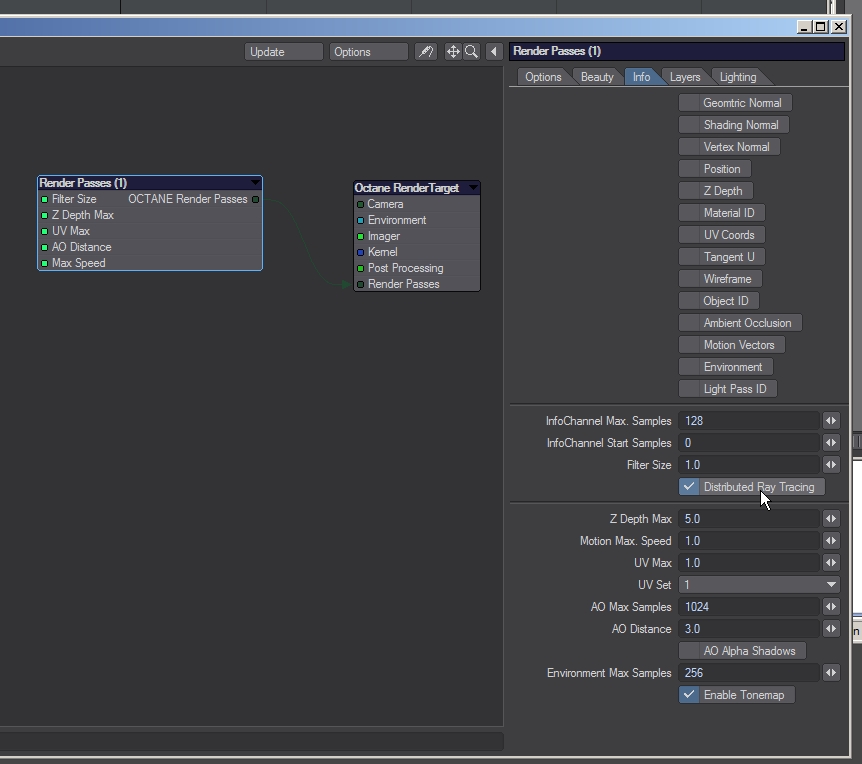The width and height of the screenshot is (862, 764).
Task: Adjust the Z Depth Max arrow stepper
Action: (831, 519)
